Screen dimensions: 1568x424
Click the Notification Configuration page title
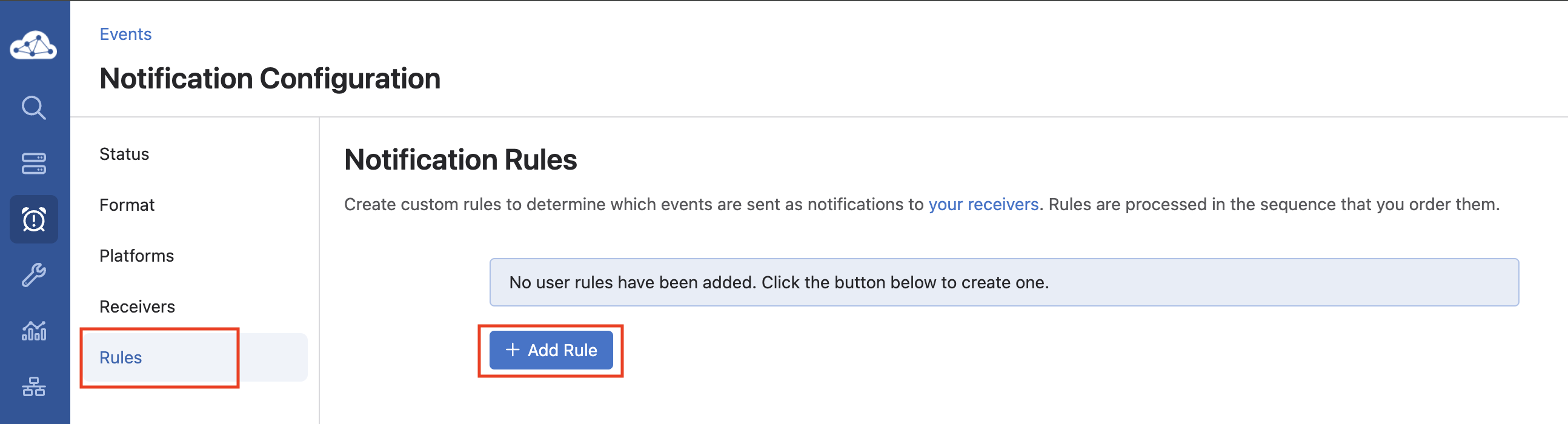(x=270, y=79)
